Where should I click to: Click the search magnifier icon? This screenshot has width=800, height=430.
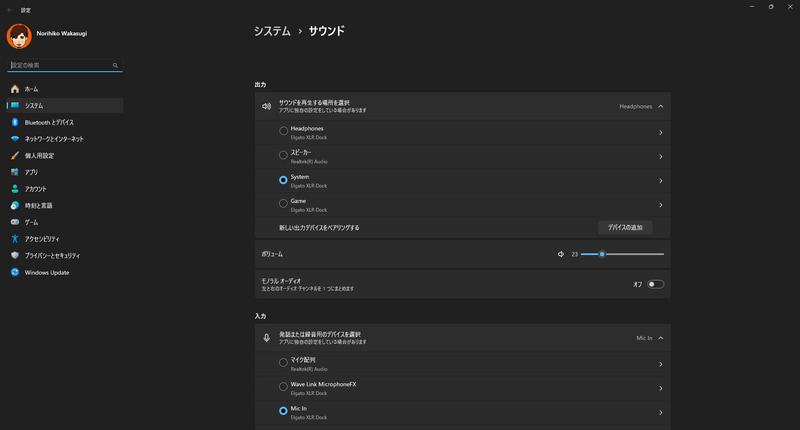coord(115,65)
